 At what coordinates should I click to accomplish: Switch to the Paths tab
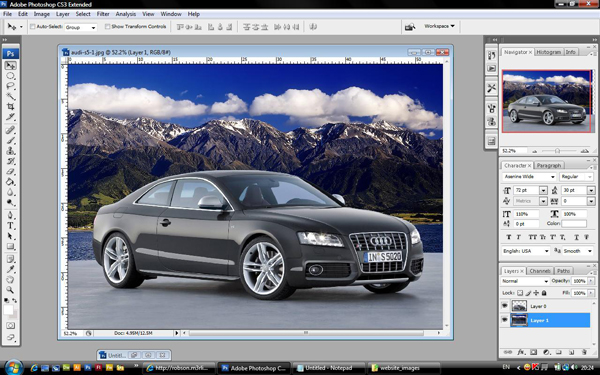pos(563,271)
